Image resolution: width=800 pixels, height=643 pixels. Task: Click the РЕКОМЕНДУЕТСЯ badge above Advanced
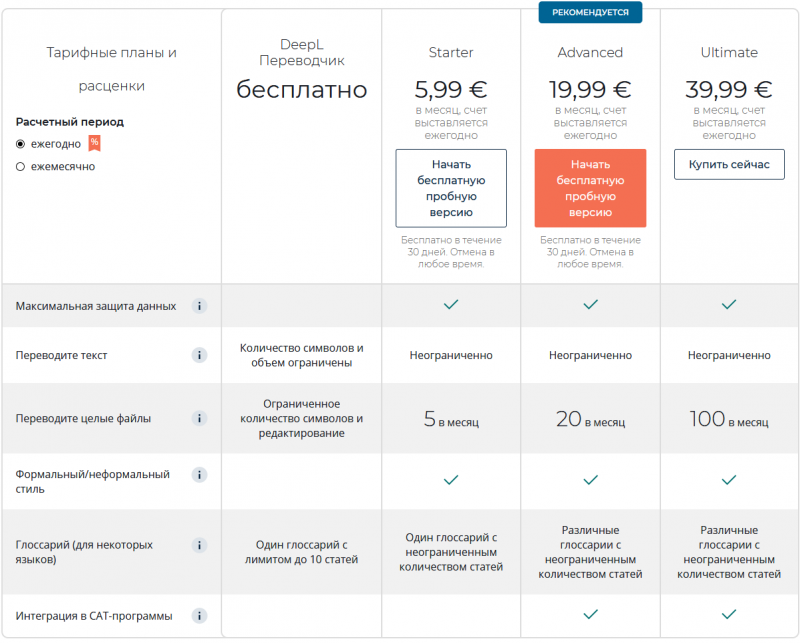(x=590, y=12)
